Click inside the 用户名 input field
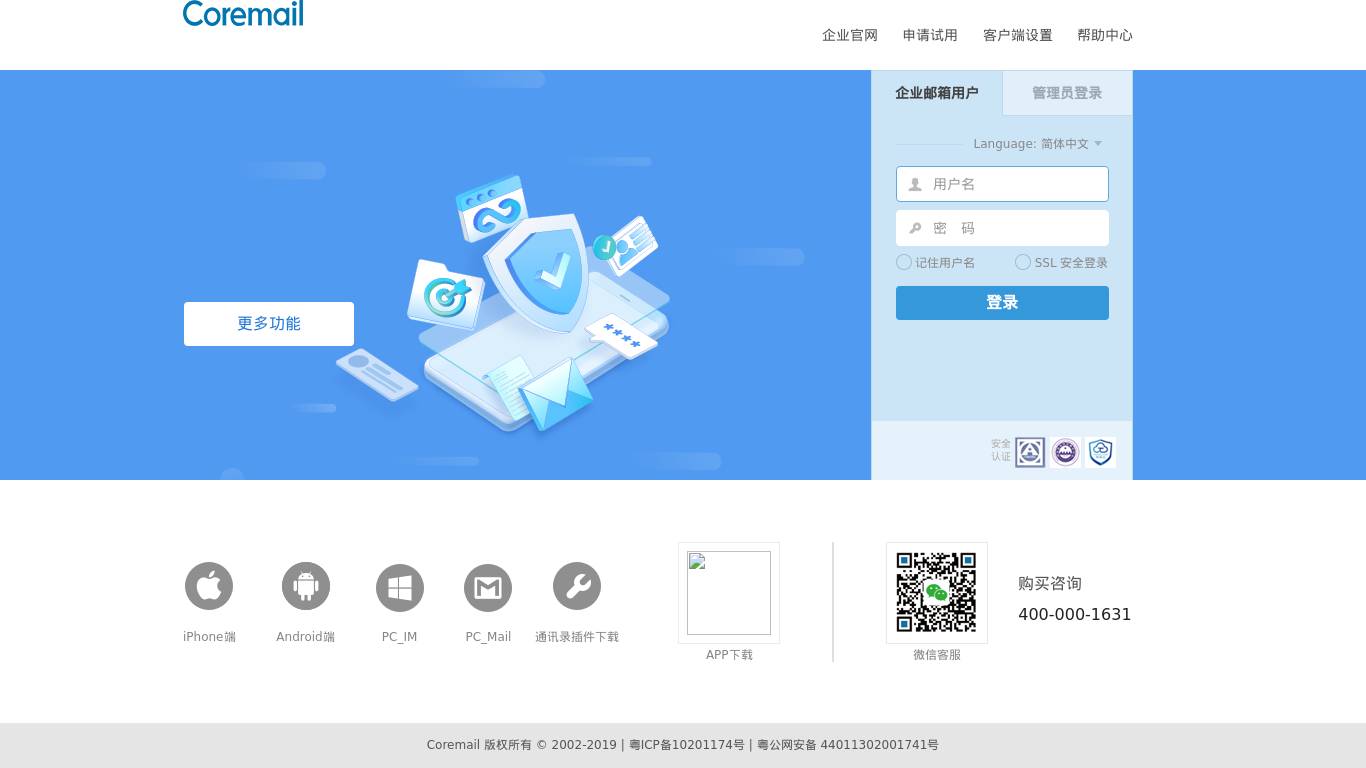Screen dimensions: 1366x768 [x=1010, y=184]
